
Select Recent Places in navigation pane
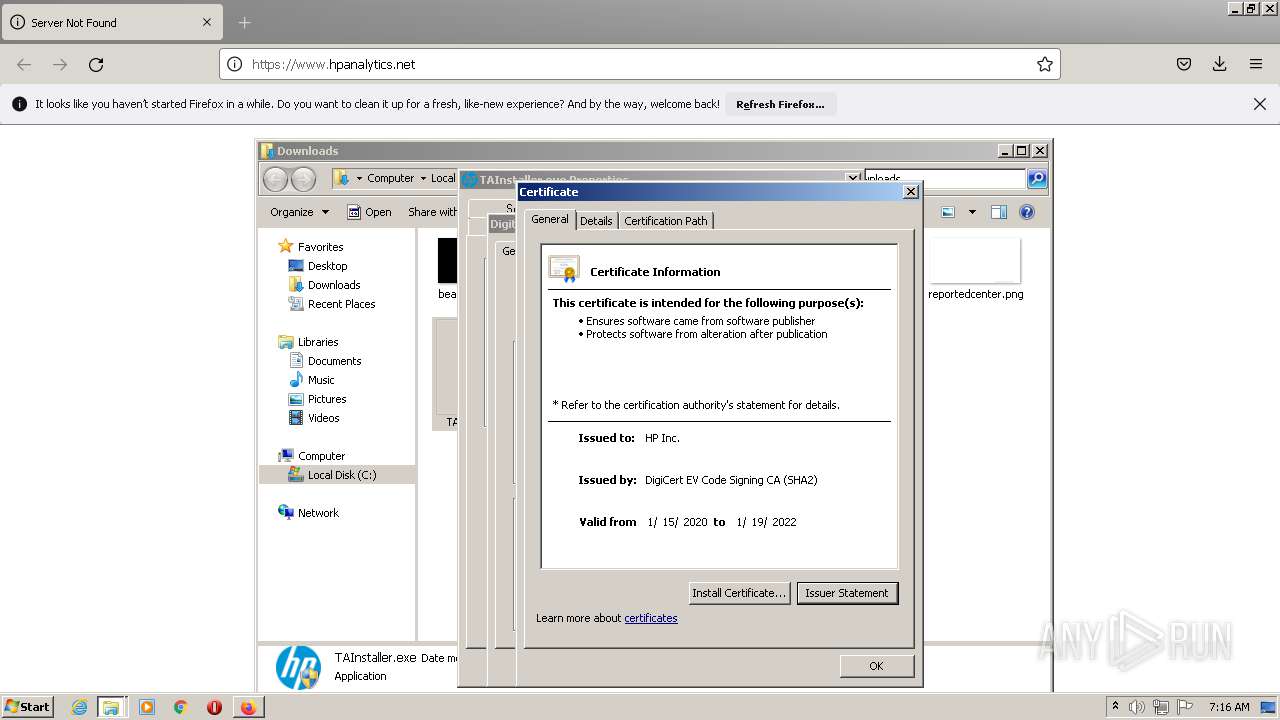click(x=341, y=304)
